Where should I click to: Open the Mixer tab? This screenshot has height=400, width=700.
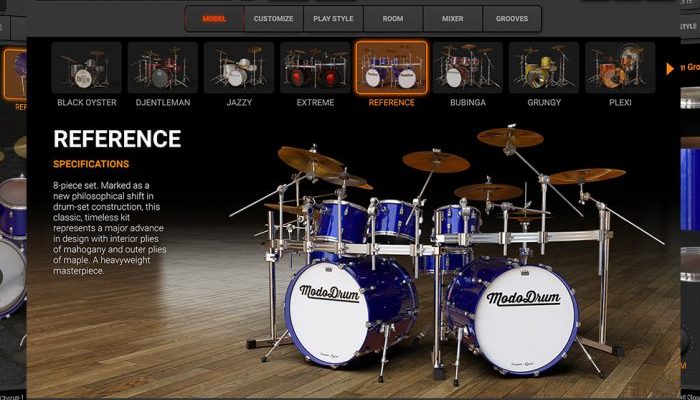pyautogui.click(x=452, y=19)
